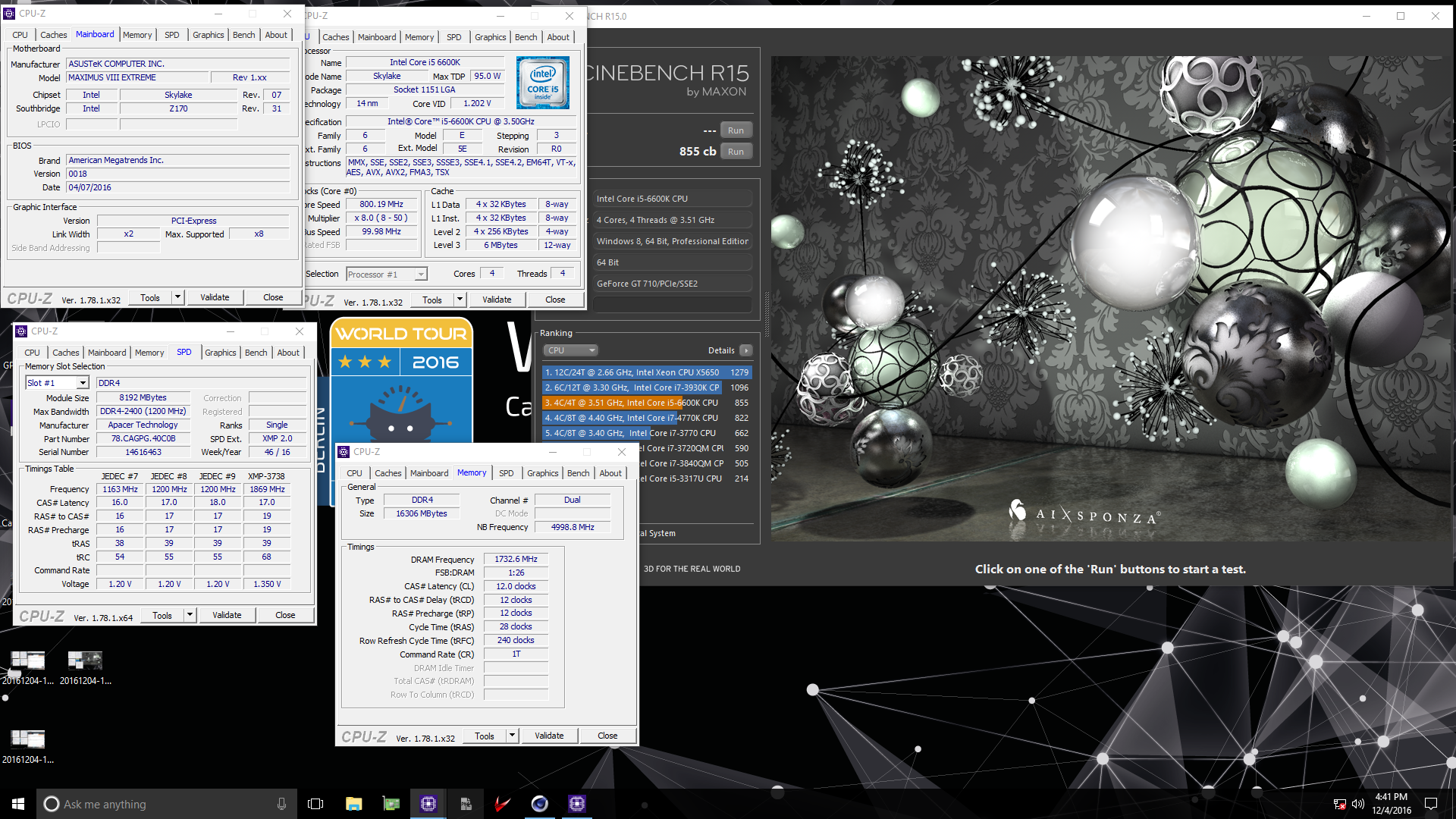Open the network status tray icon

[1340, 804]
